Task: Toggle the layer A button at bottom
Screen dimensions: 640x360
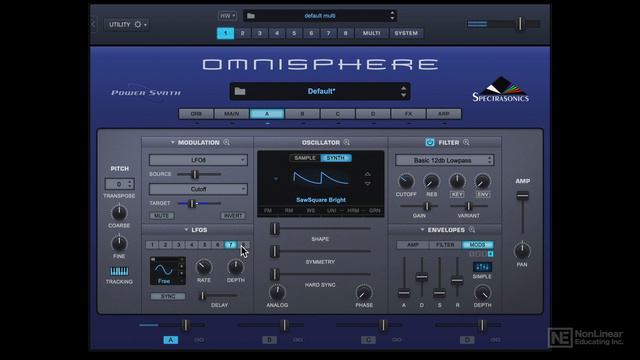Action: click(171, 340)
